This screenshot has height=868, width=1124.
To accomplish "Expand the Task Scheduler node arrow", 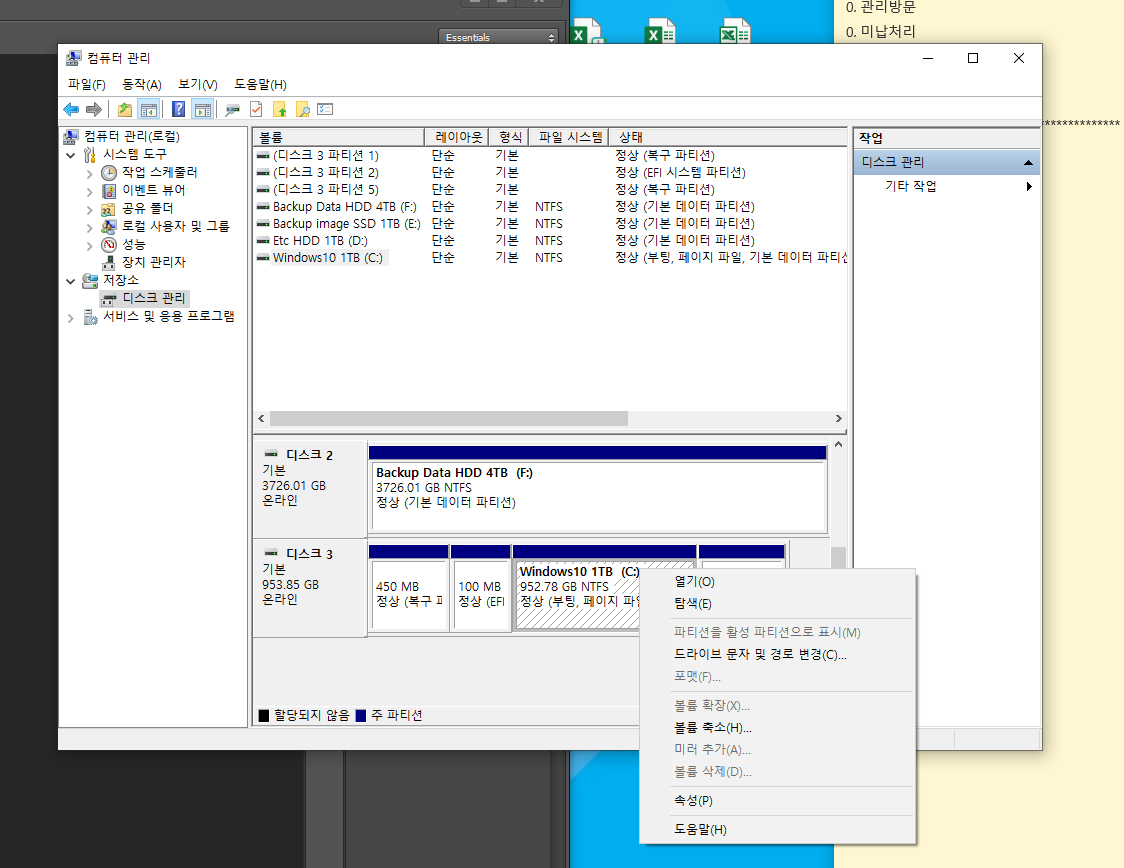I will tap(90, 173).
